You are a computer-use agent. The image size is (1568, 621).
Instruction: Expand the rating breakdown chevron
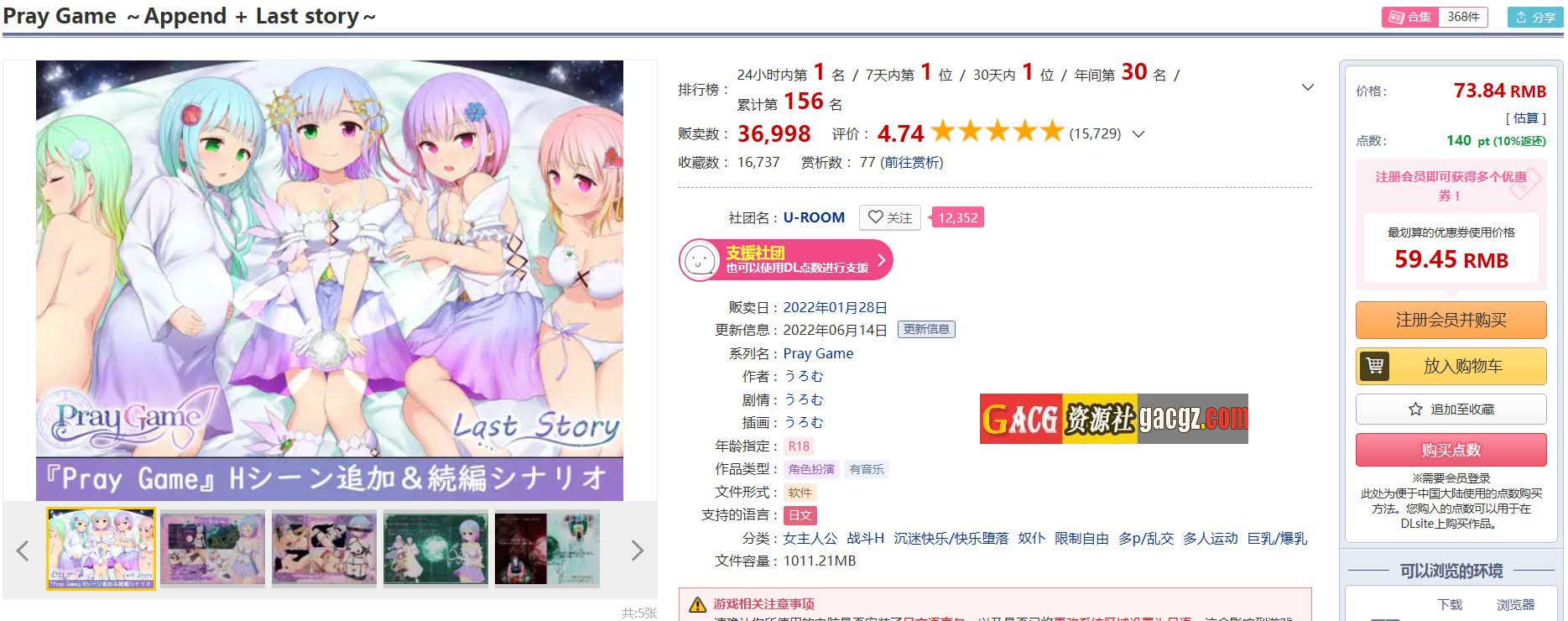(1138, 133)
